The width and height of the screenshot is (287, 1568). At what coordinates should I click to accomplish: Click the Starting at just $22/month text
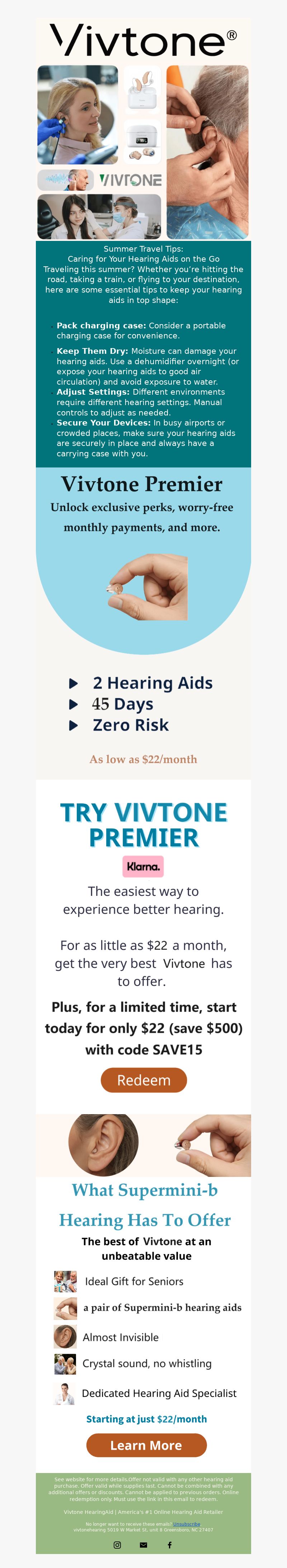(146, 1419)
